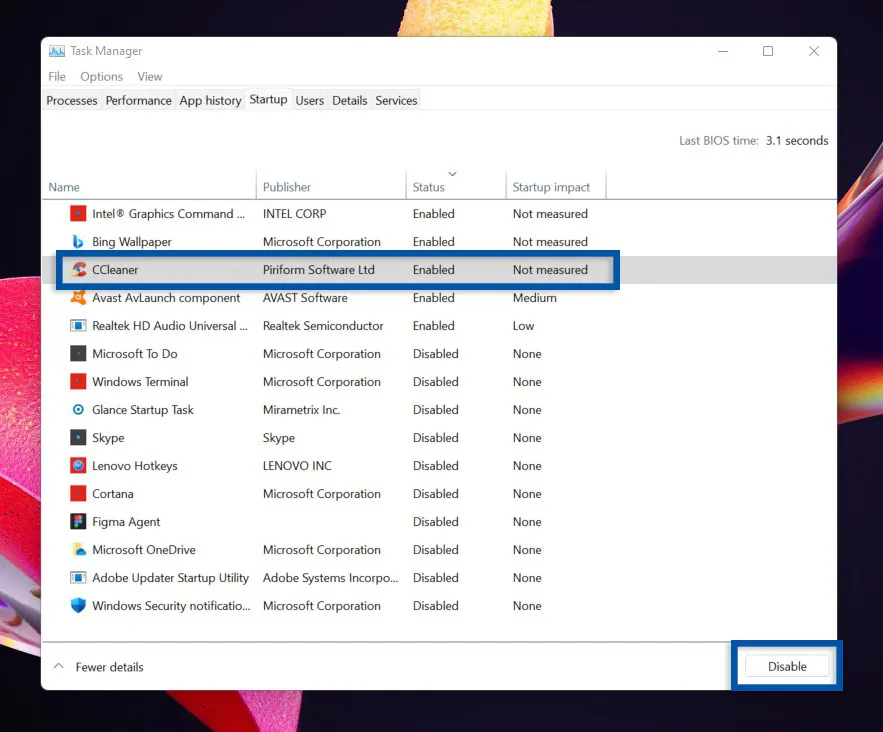Click the CCleaner icon
Image resolution: width=883 pixels, height=732 pixels.
(77, 270)
